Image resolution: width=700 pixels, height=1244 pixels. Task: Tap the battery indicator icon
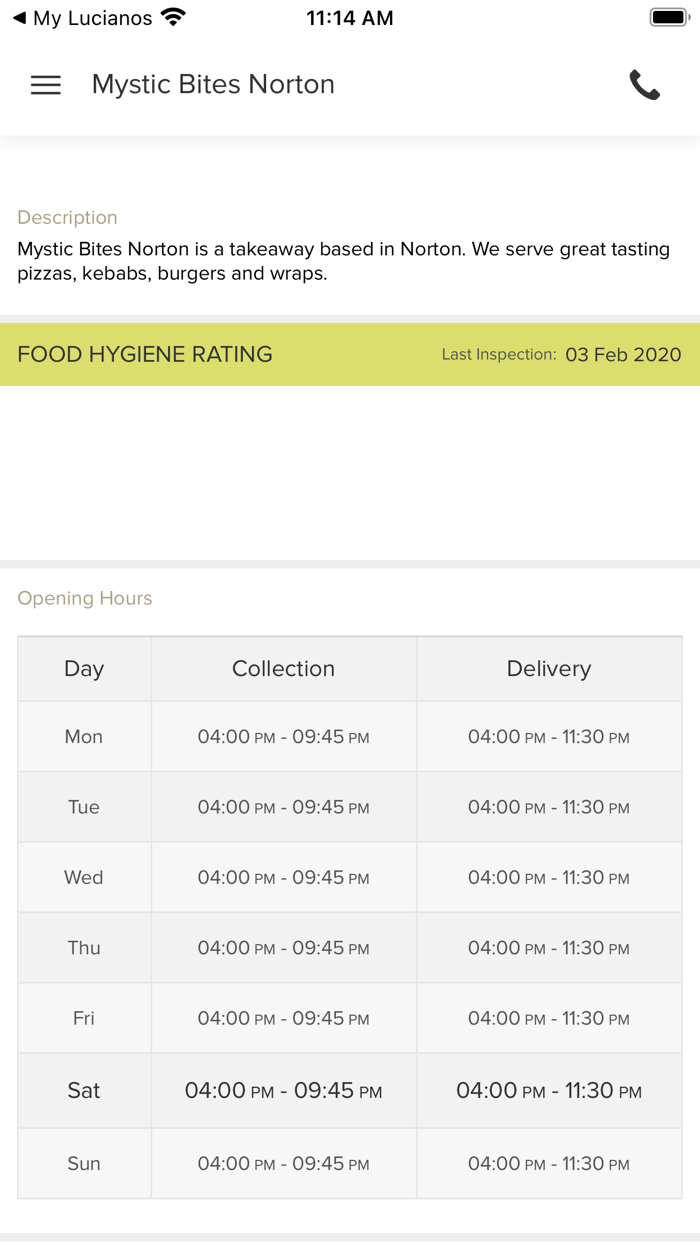coord(666,18)
